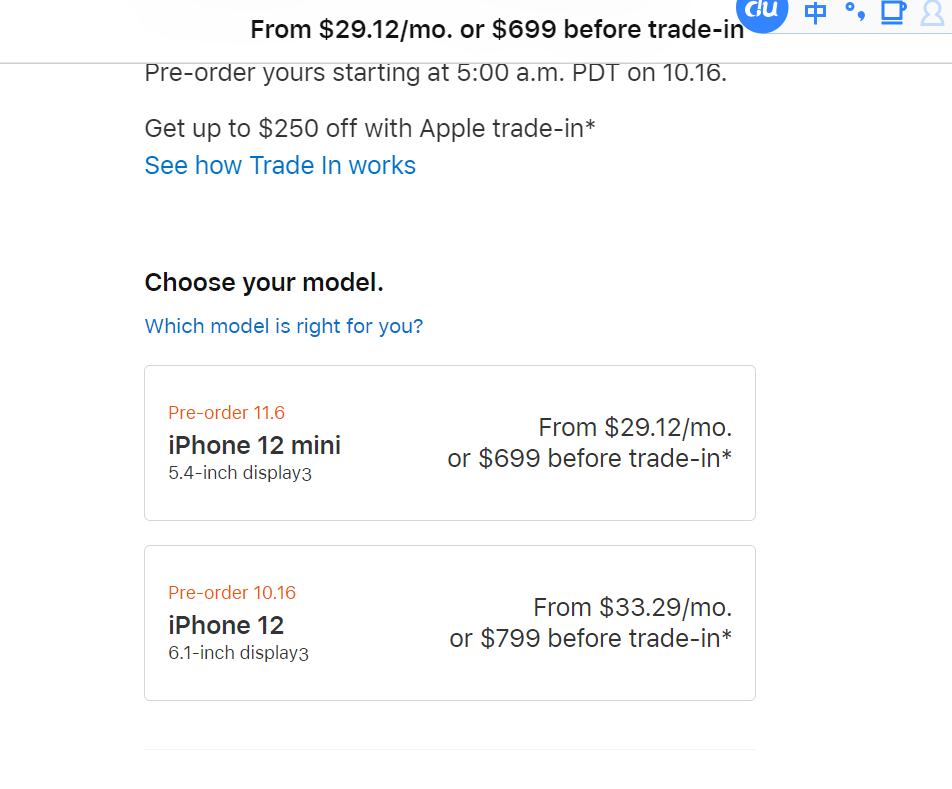Open the cup-shaped IME toolbox icon
952x789 pixels.
point(892,12)
